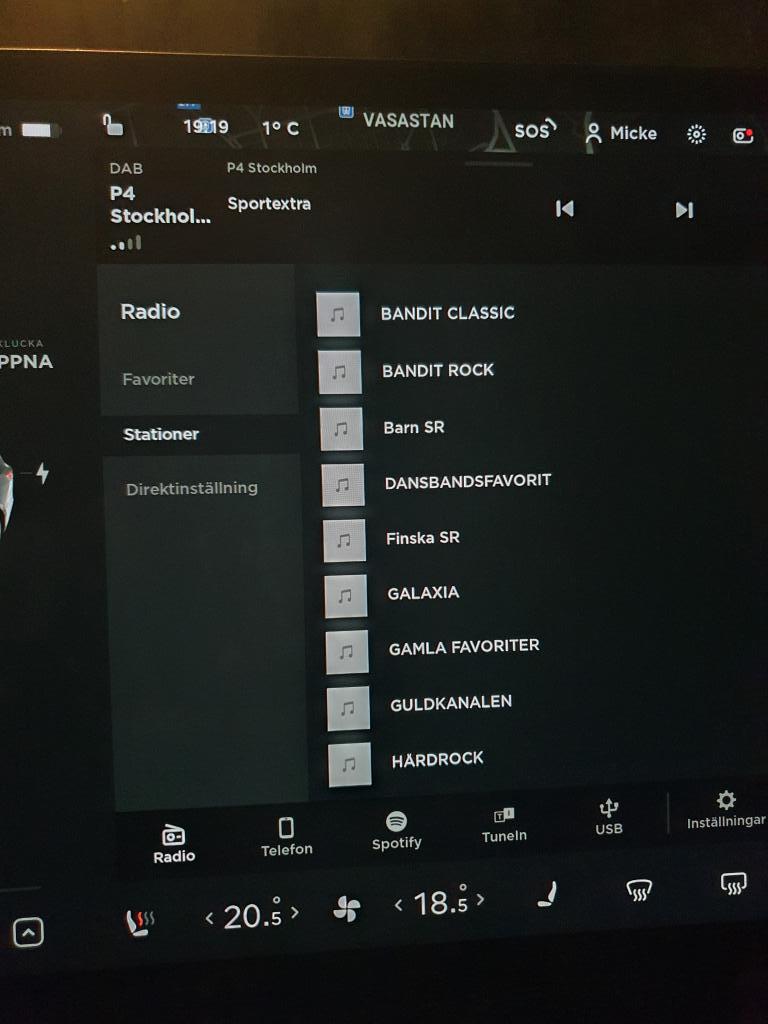Tap the SOS emergency indicator

tap(535, 129)
